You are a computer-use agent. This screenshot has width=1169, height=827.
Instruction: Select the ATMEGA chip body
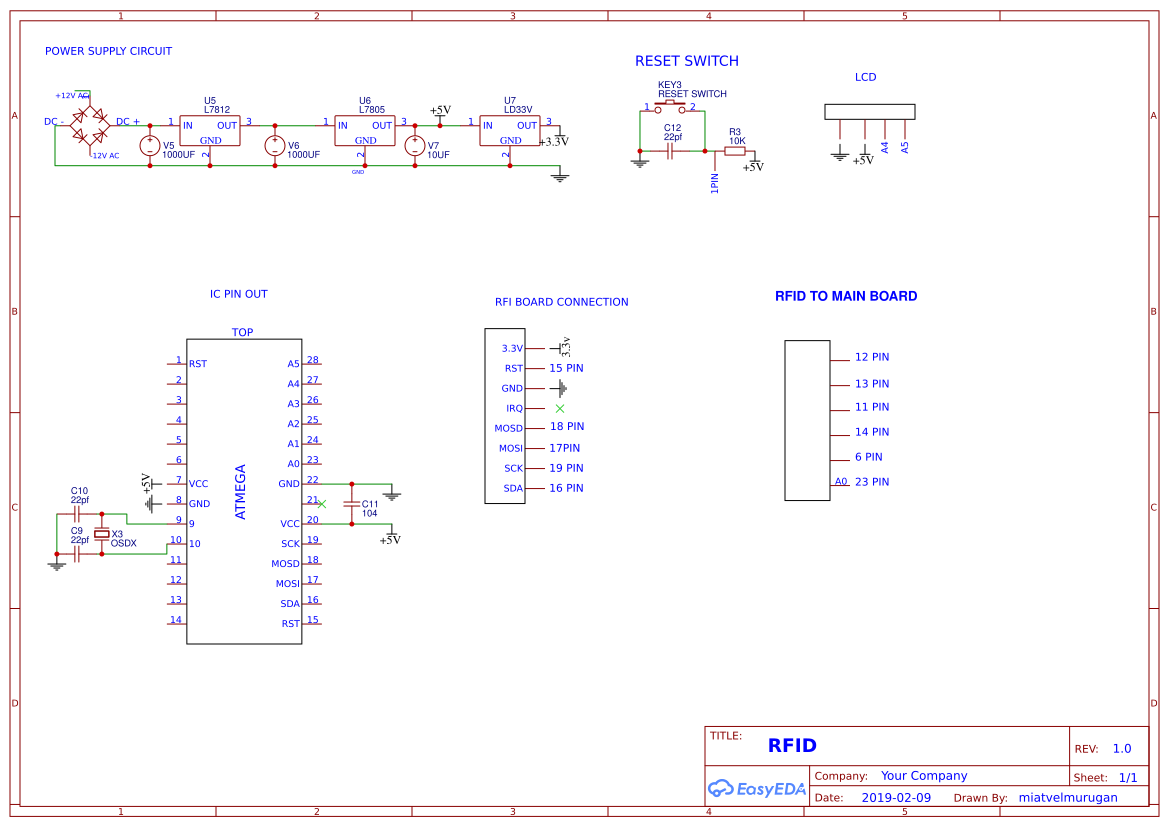click(x=244, y=491)
